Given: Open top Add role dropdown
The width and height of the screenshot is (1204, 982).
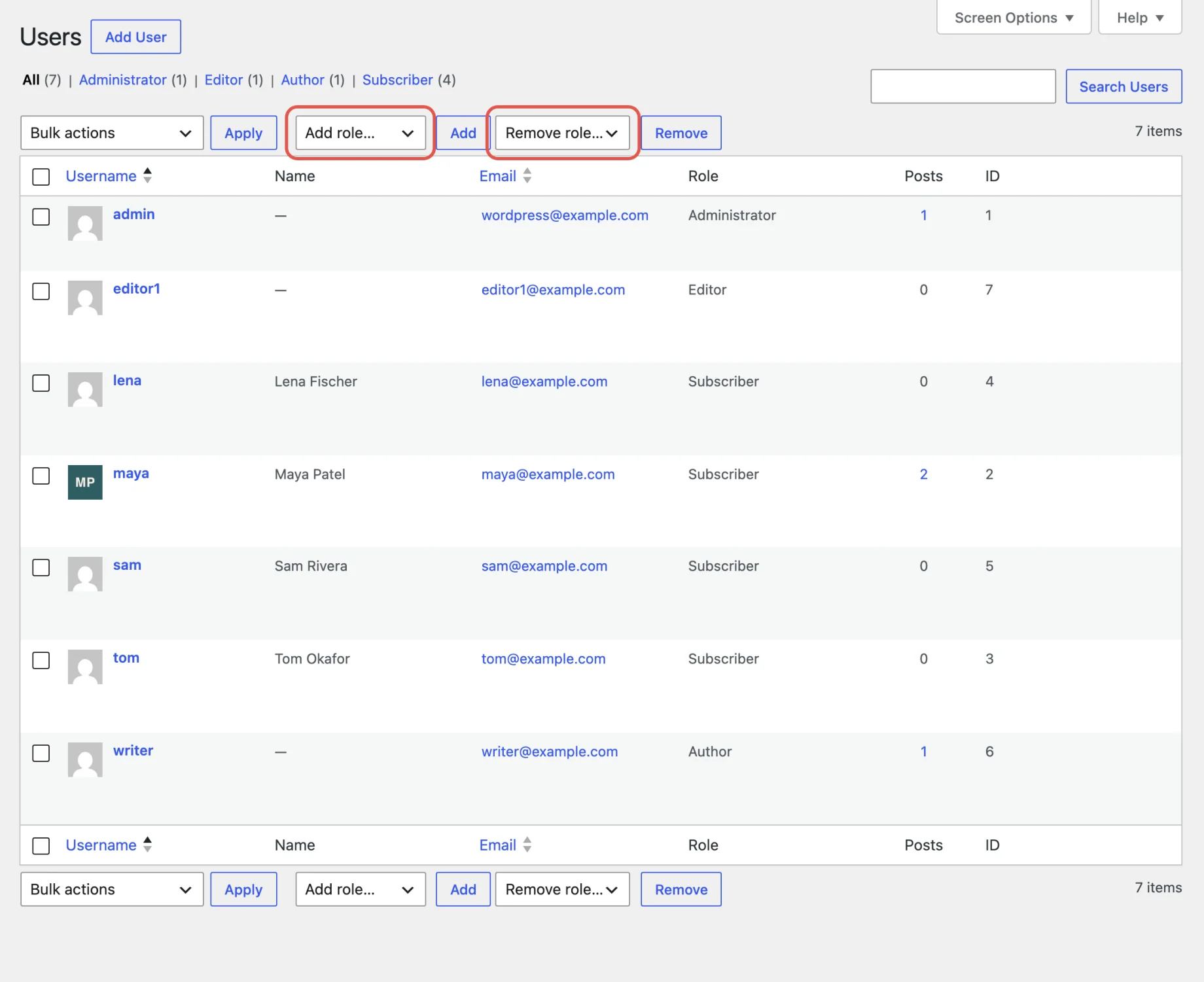Looking at the screenshot, I should tap(361, 133).
